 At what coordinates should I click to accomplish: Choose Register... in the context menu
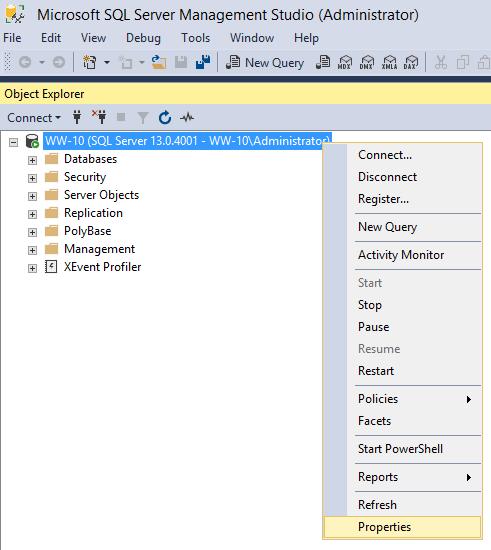(402, 199)
